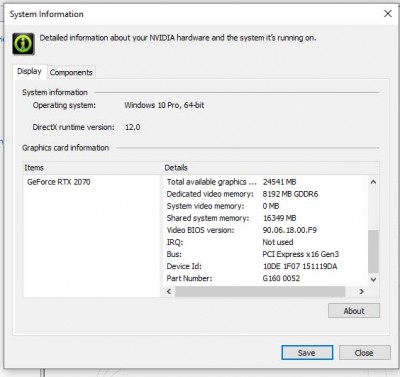
Task: Select the Display tab
Action: click(29, 71)
